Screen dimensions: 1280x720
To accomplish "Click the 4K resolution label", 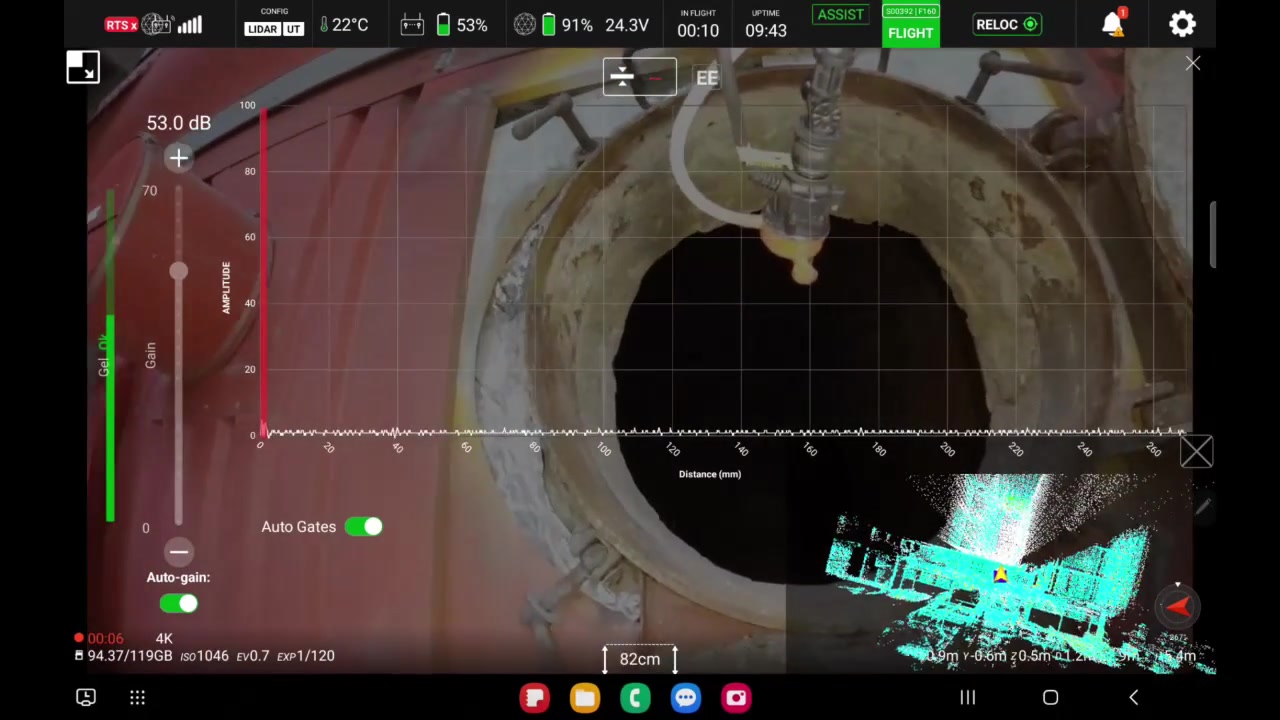I will (x=164, y=638).
